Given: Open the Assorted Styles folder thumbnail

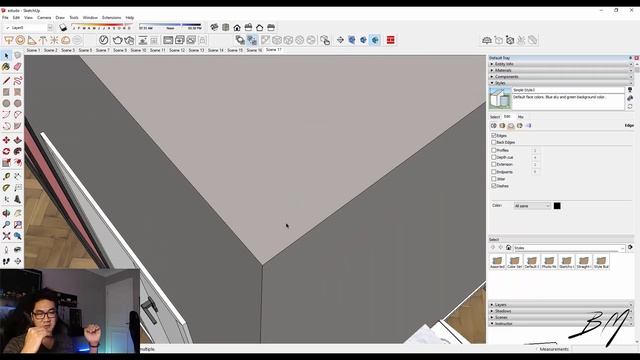Looking at the screenshot, I should (497, 262).
